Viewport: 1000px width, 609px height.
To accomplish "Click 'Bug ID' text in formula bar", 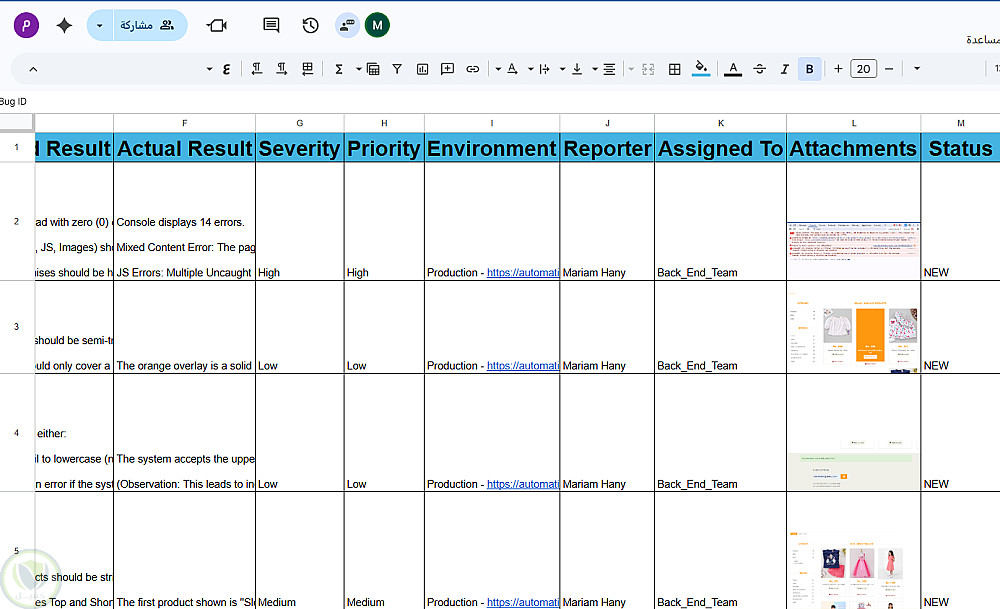I will coord(13,101).
